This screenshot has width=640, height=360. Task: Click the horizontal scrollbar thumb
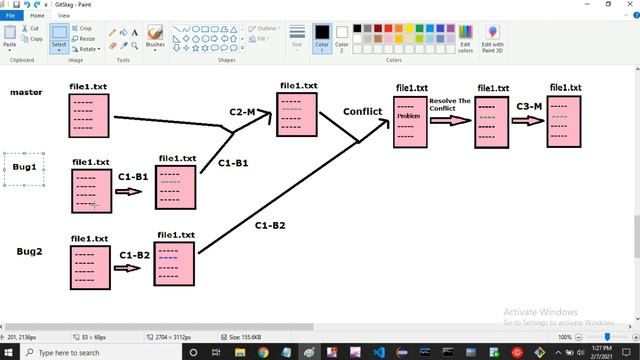(x=159, y=327)
